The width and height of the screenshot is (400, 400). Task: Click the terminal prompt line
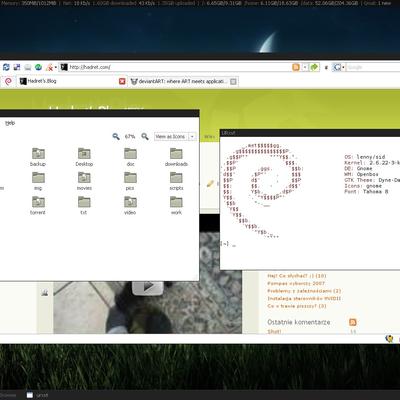pos(228,244)
